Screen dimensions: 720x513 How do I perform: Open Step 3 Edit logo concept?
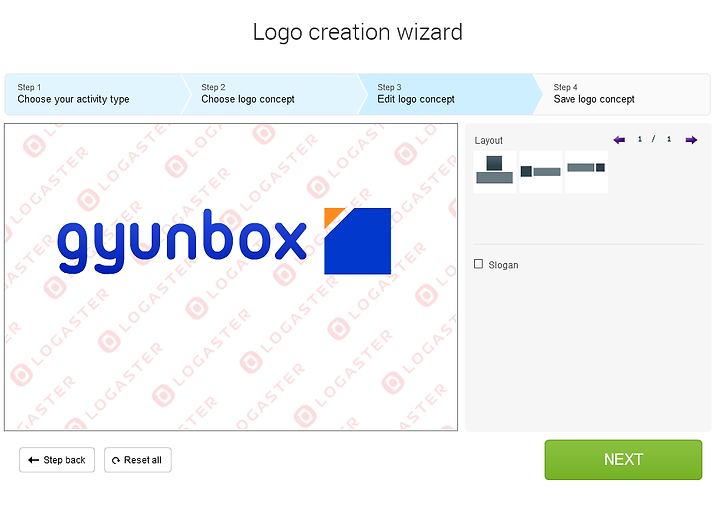pyautogui.click(x=448, y=94)
